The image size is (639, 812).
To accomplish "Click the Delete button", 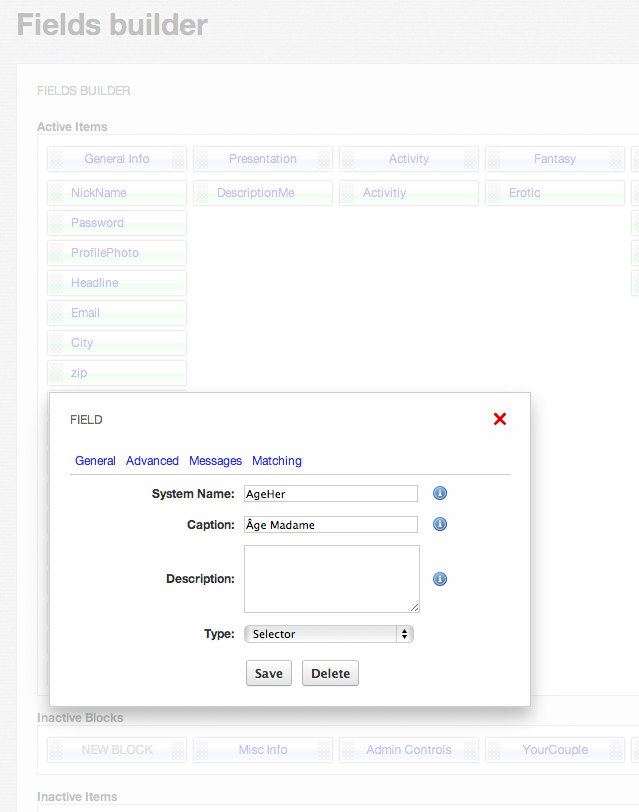I will click(330, 673).
